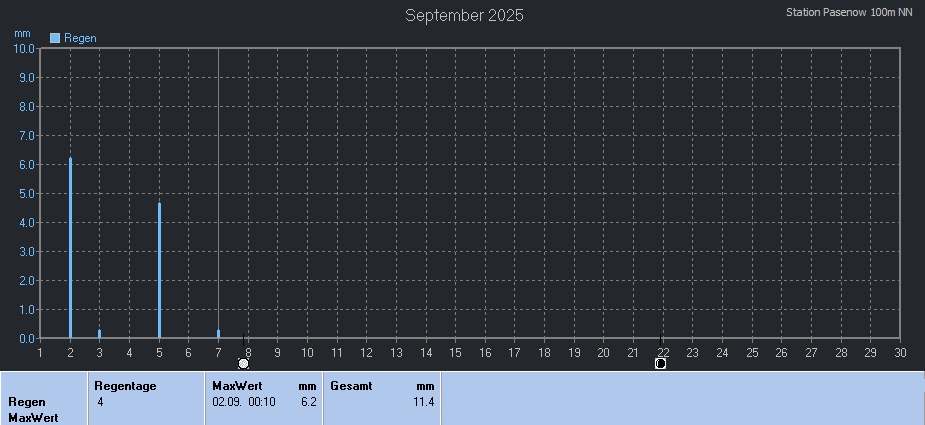
Task: Click day 15 on the x-axis
Action: coord(455,353)
